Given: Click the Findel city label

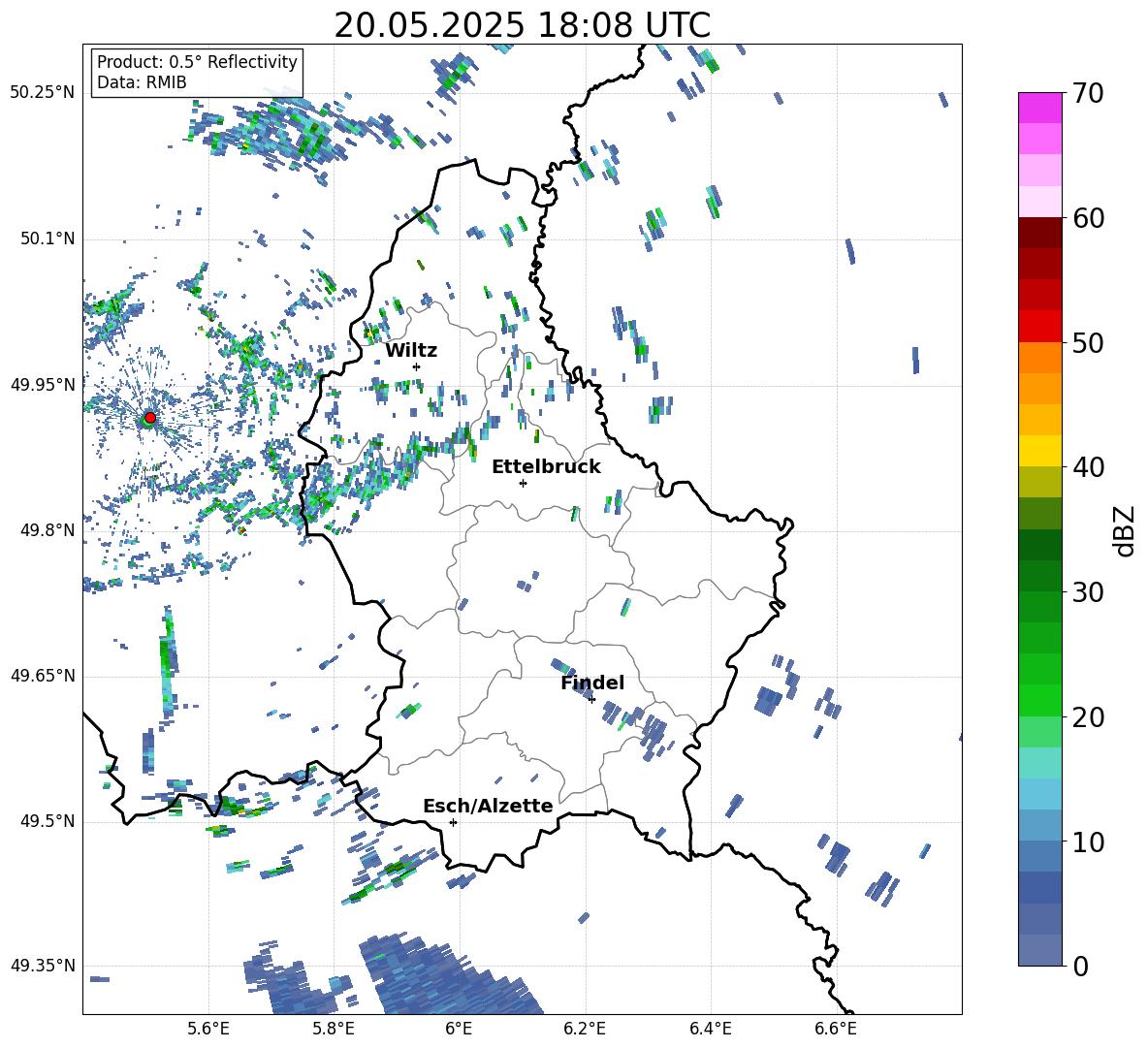Looking at the screenshot, I should (x=592, y=683).
